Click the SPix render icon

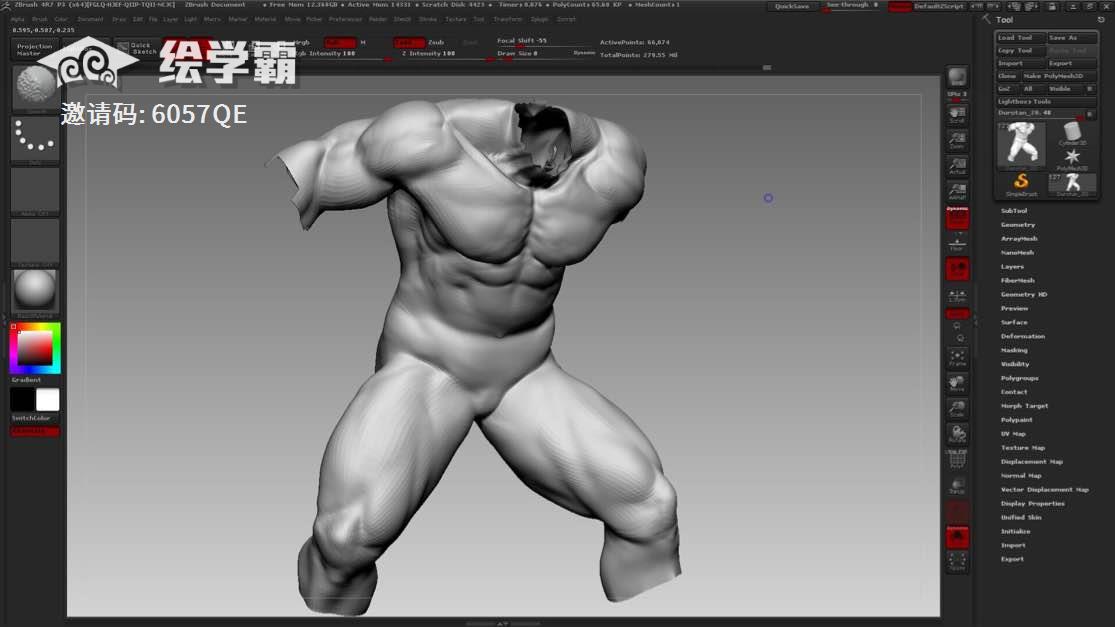(957, 79)
